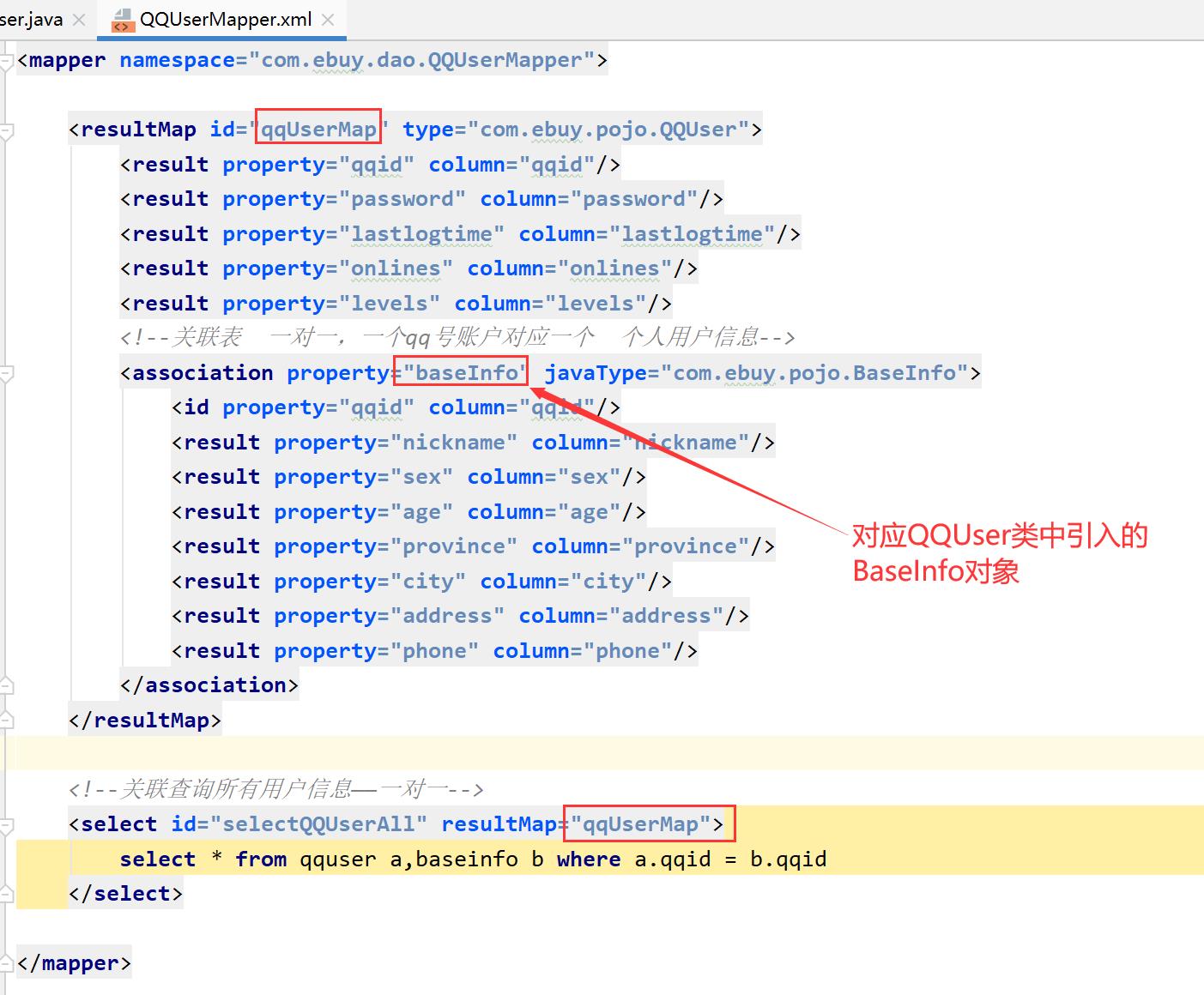Click the javaType value com.ebuy.pojo.BaseInfo
Image resolution: width=1204 pixels, height=995 pixels.
[814, 373]
